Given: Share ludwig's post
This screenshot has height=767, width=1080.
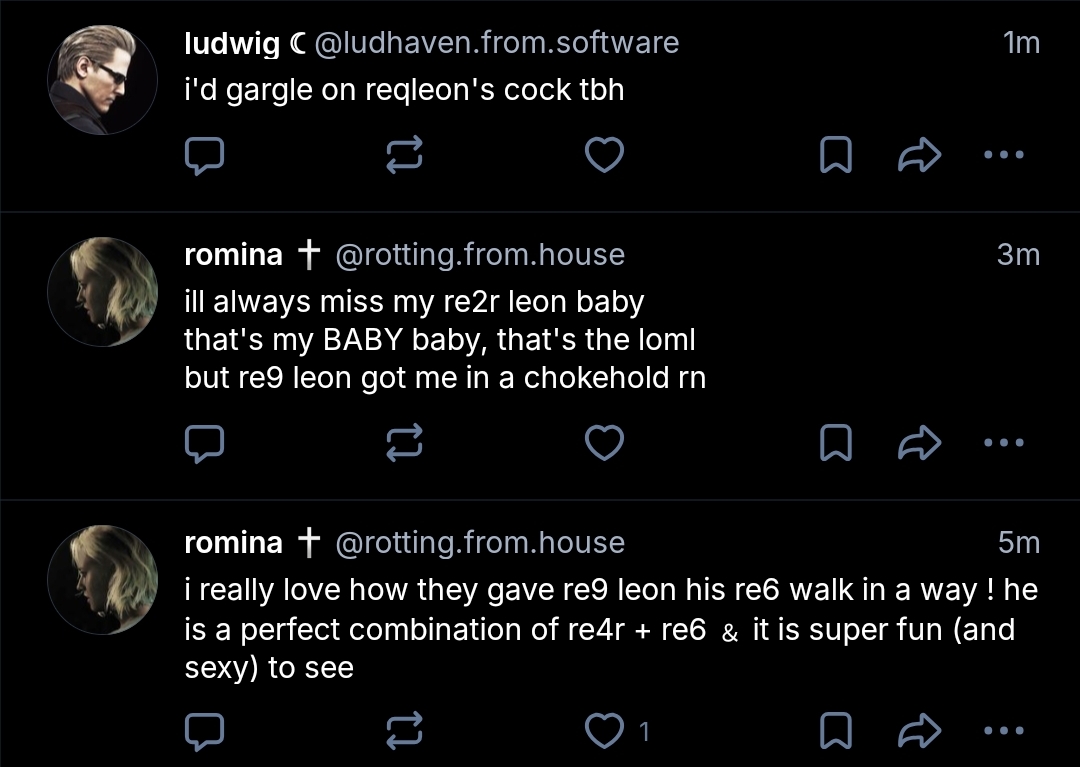Looking at the screenshot, I should pos(920,155).
